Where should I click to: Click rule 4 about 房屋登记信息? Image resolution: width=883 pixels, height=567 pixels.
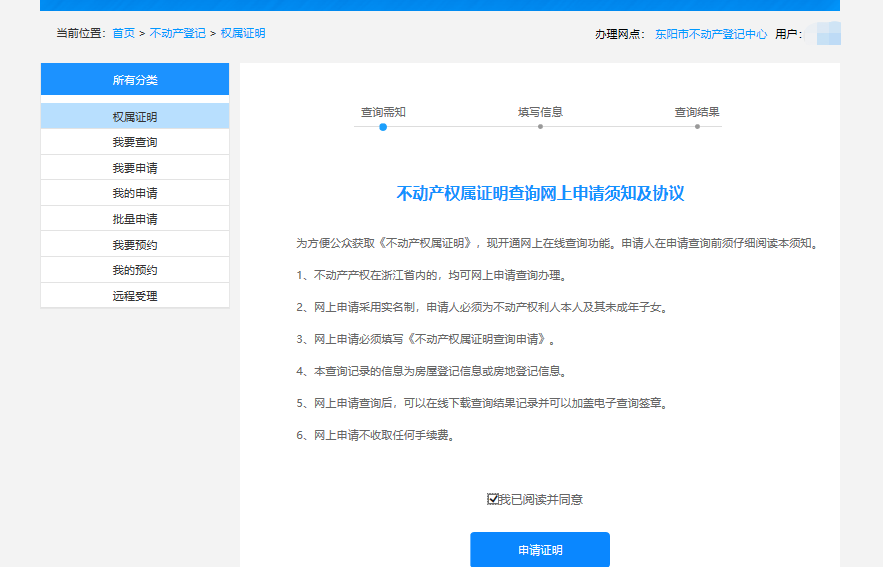click(432, 372)
